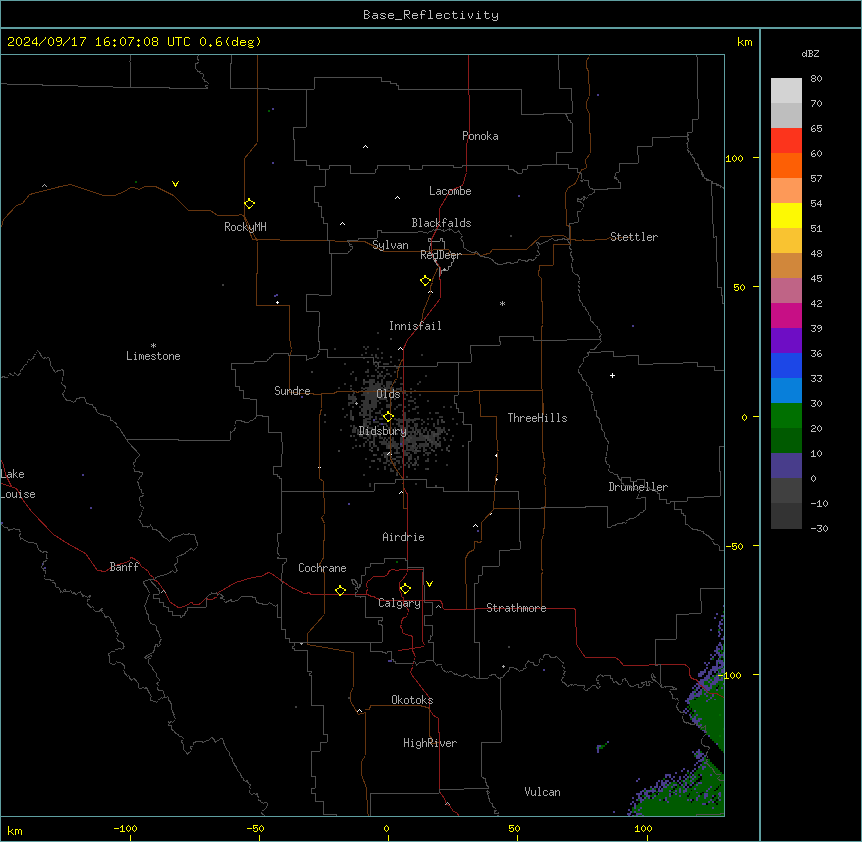Screen dimensions: 862x842
Task: Click the -100 tick on bottom axis
Action: point(126,828)
